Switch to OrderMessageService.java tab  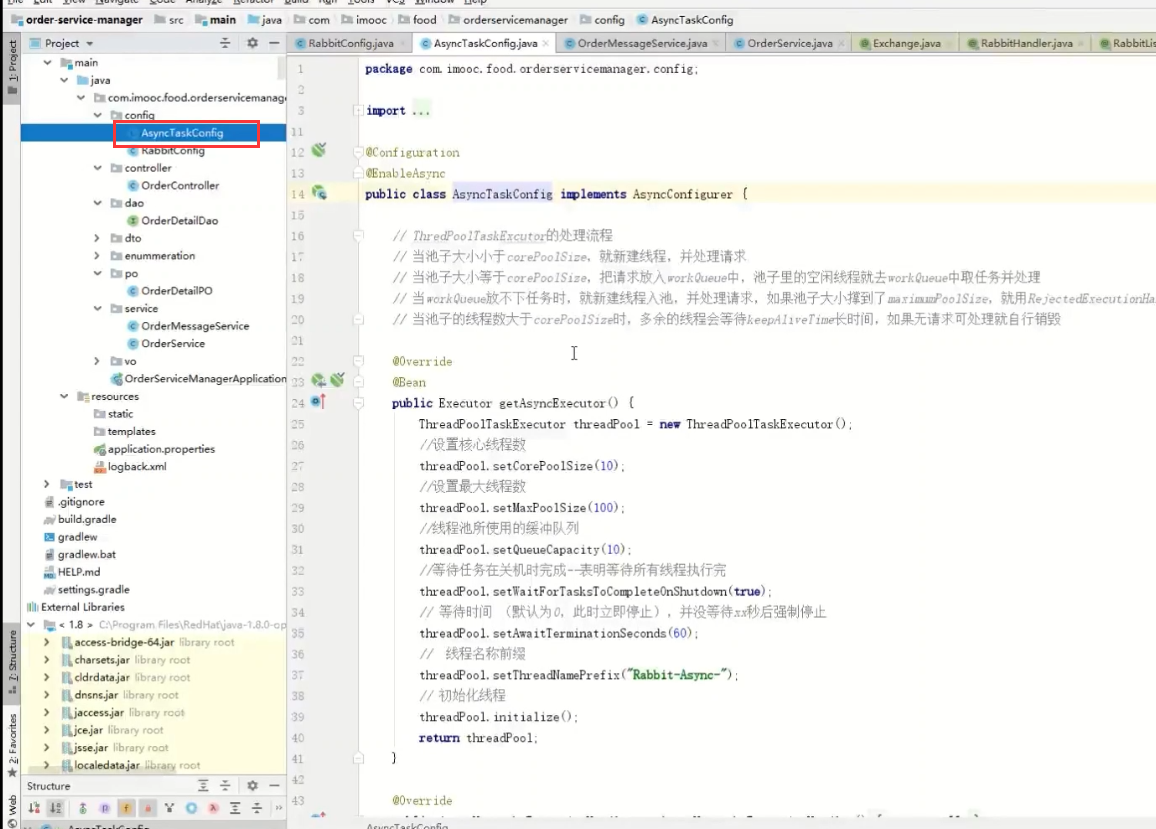[x=641, y=44]
